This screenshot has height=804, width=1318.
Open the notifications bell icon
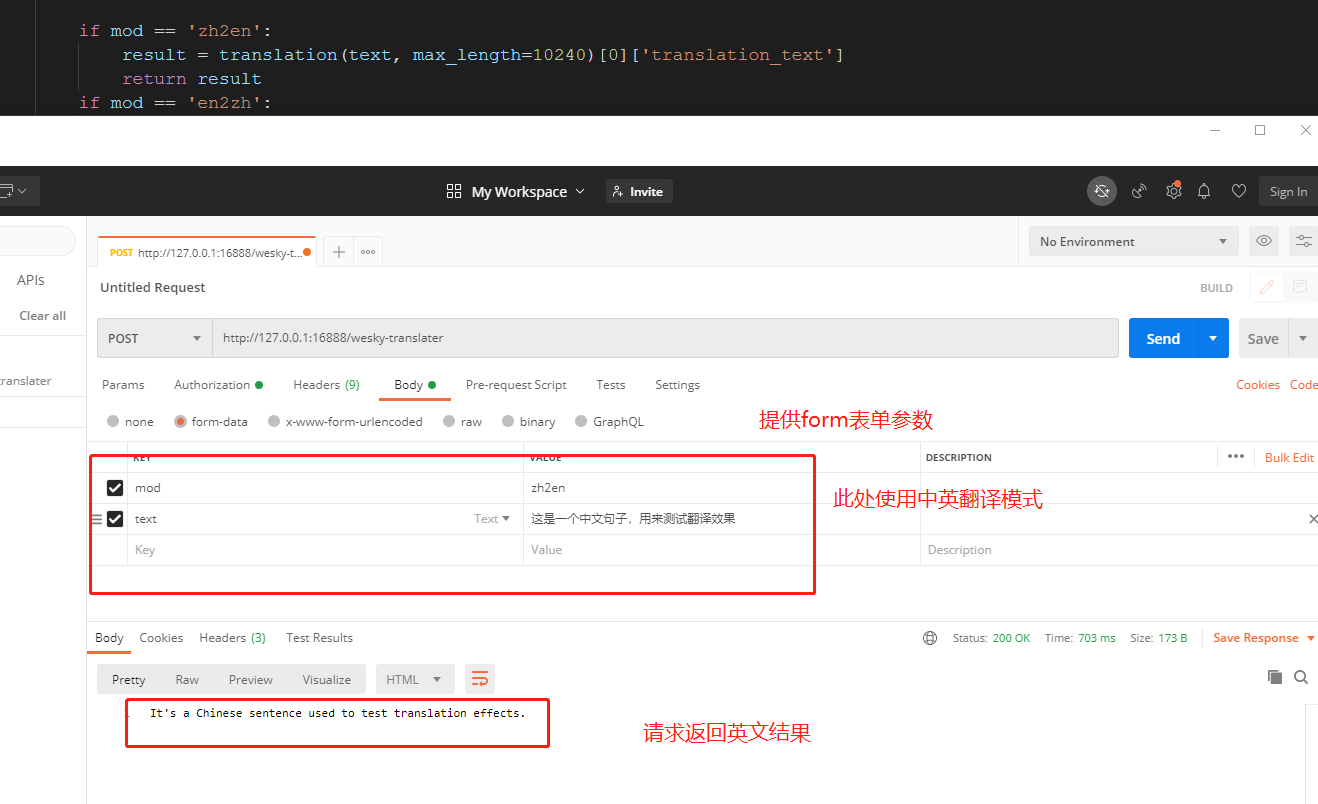tap(1204, 191)
